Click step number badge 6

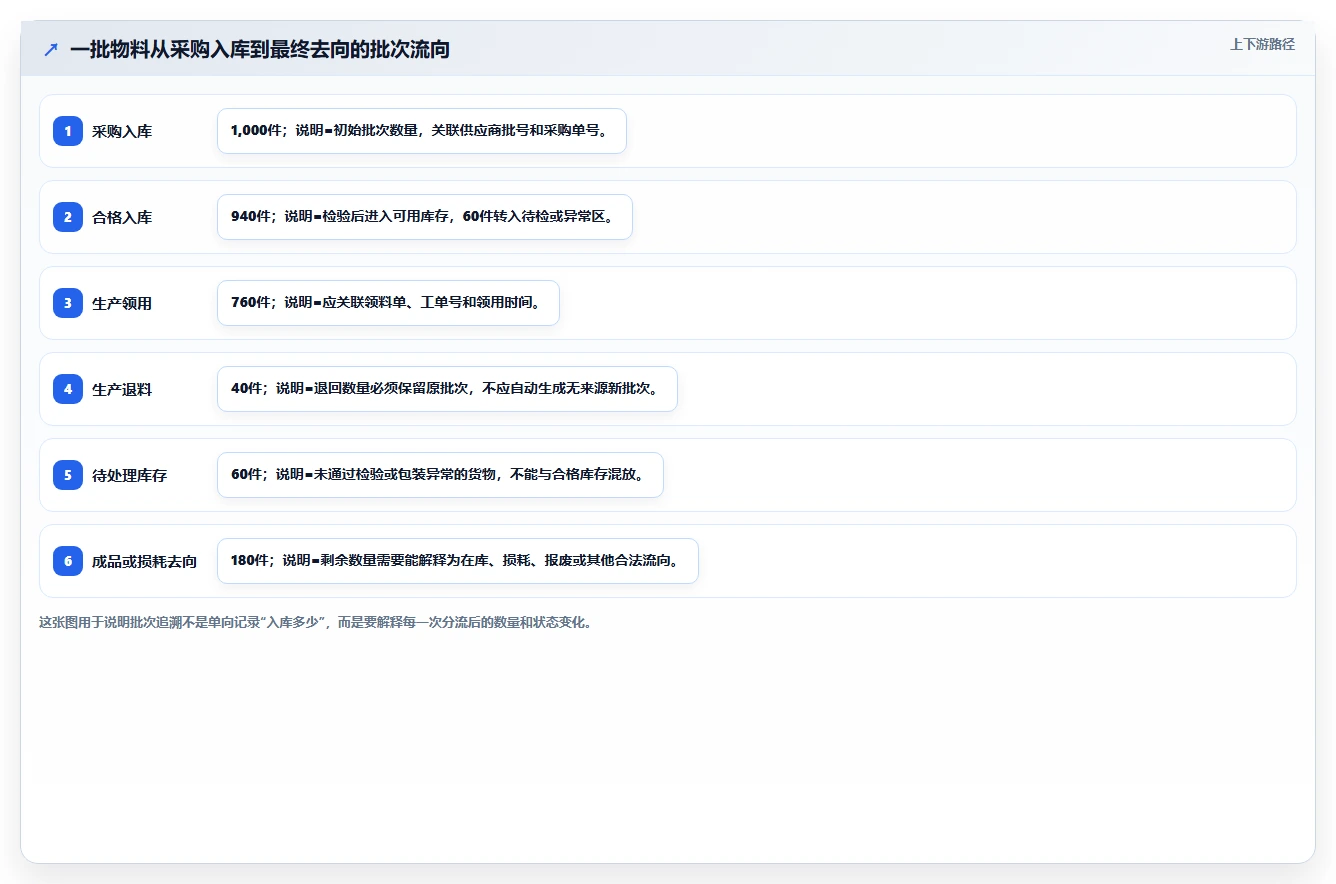tap(68, 561)
